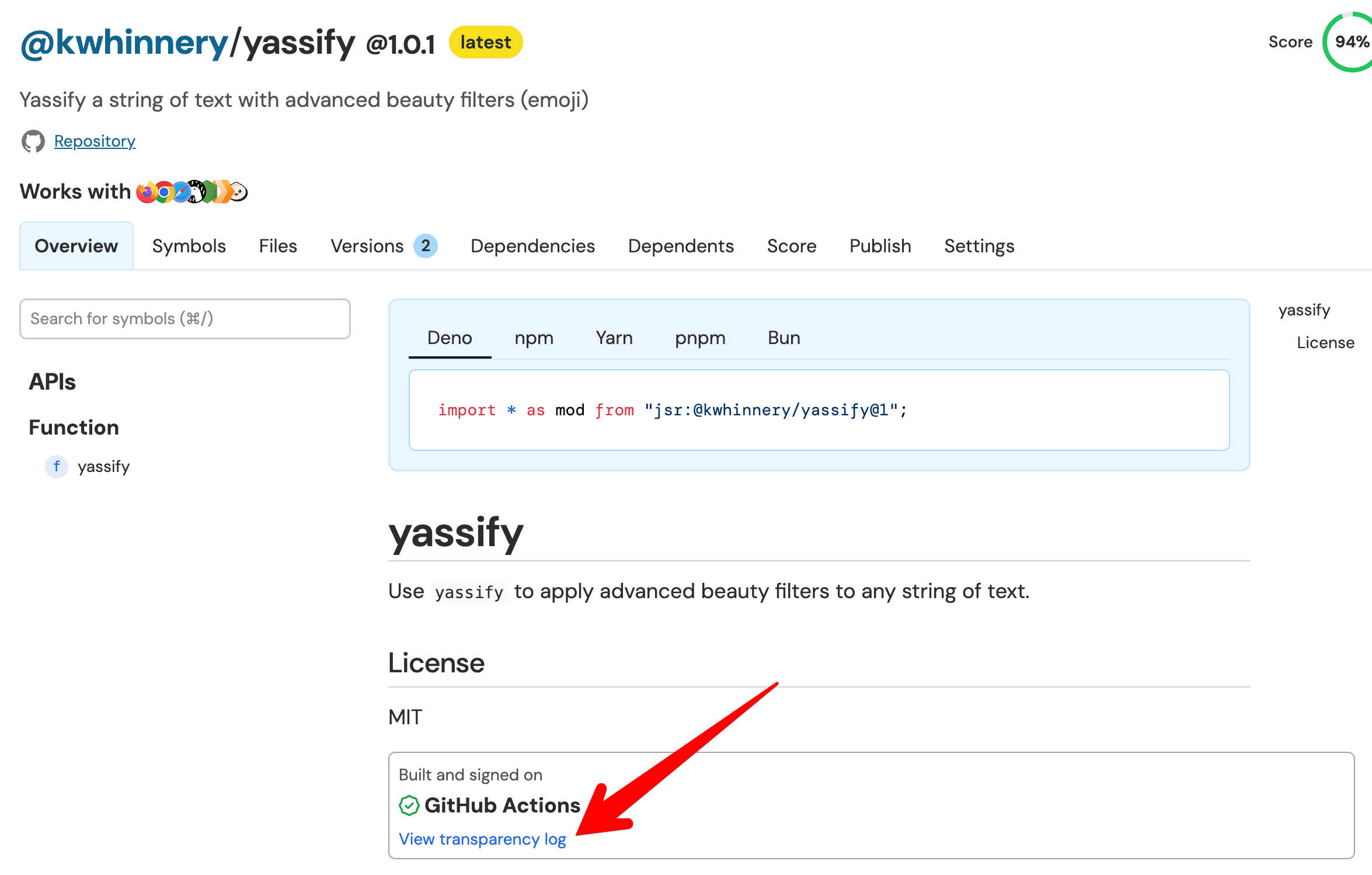Click the function 'f' icon beside yassify
The width and height of the screenshot is (1372, 875).
pos(57,466)
